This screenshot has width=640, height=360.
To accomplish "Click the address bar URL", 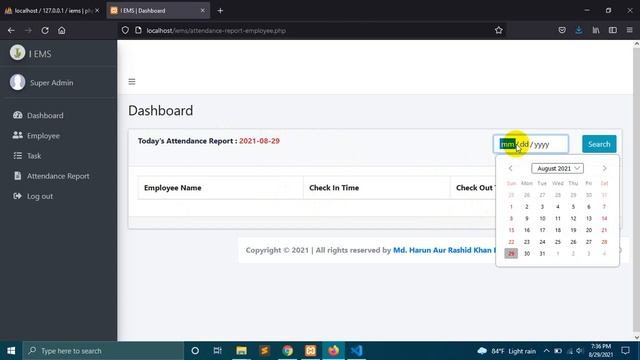I will click(x=216, y=31).
